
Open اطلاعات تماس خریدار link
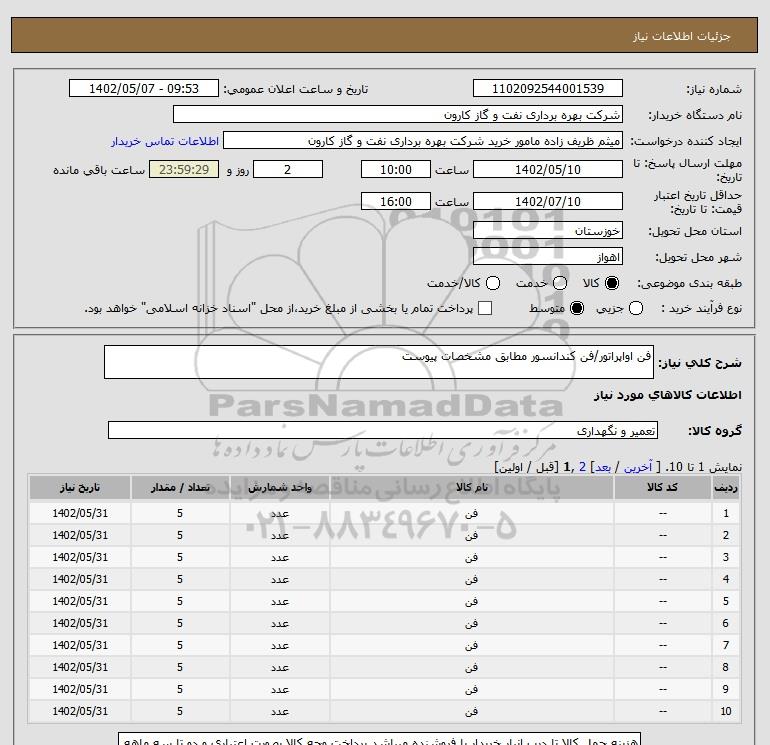[x=165, y=141]
